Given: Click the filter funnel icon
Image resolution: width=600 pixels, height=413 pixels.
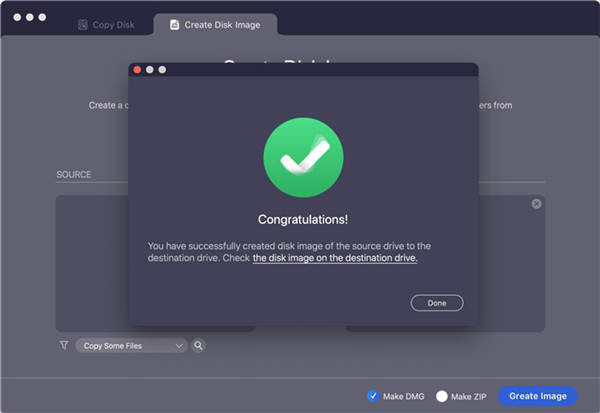Looking at the screenshot, I should tap(63, 345).
